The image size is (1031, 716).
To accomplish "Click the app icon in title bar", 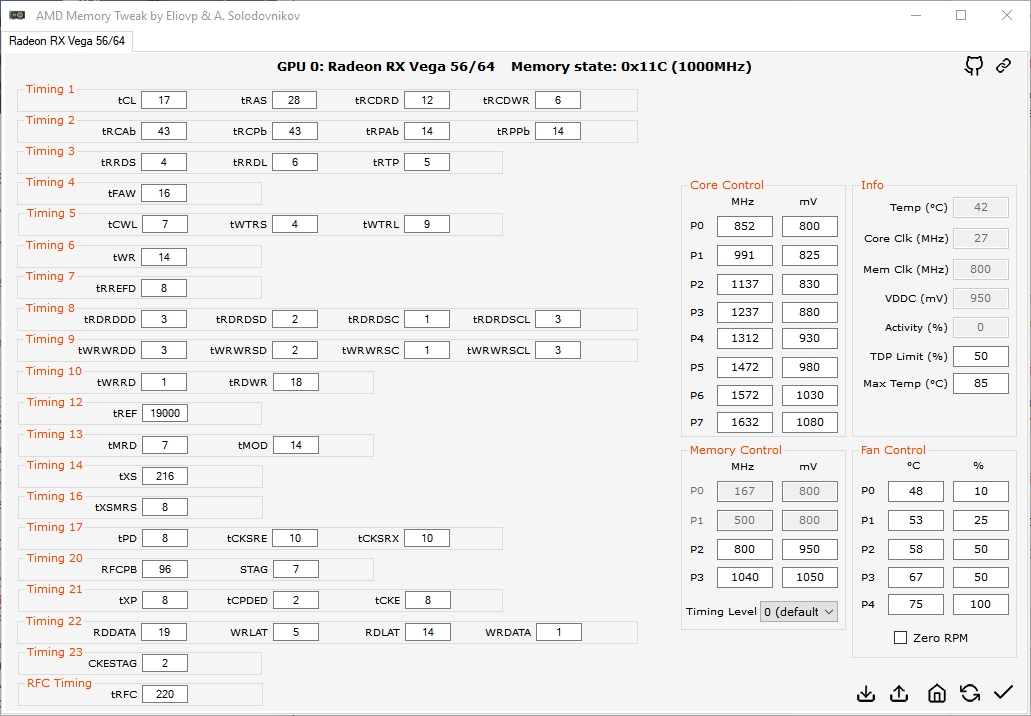I will click(18, 15).
